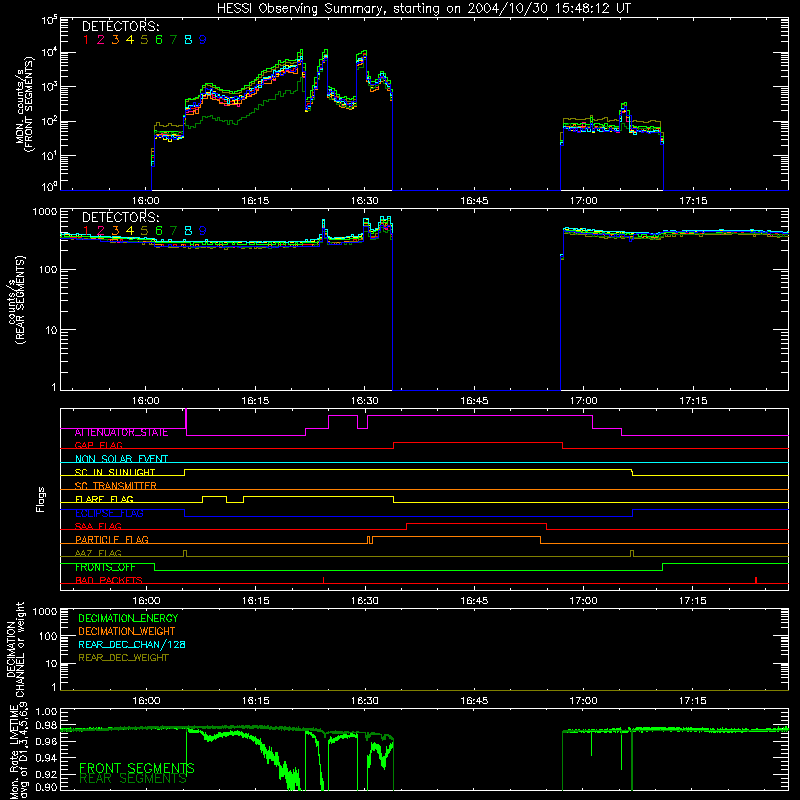This screenshot has width=800, height=800.
Task: Click the SC_TRANSMITTER flag label
Action: tap(116, 486)
